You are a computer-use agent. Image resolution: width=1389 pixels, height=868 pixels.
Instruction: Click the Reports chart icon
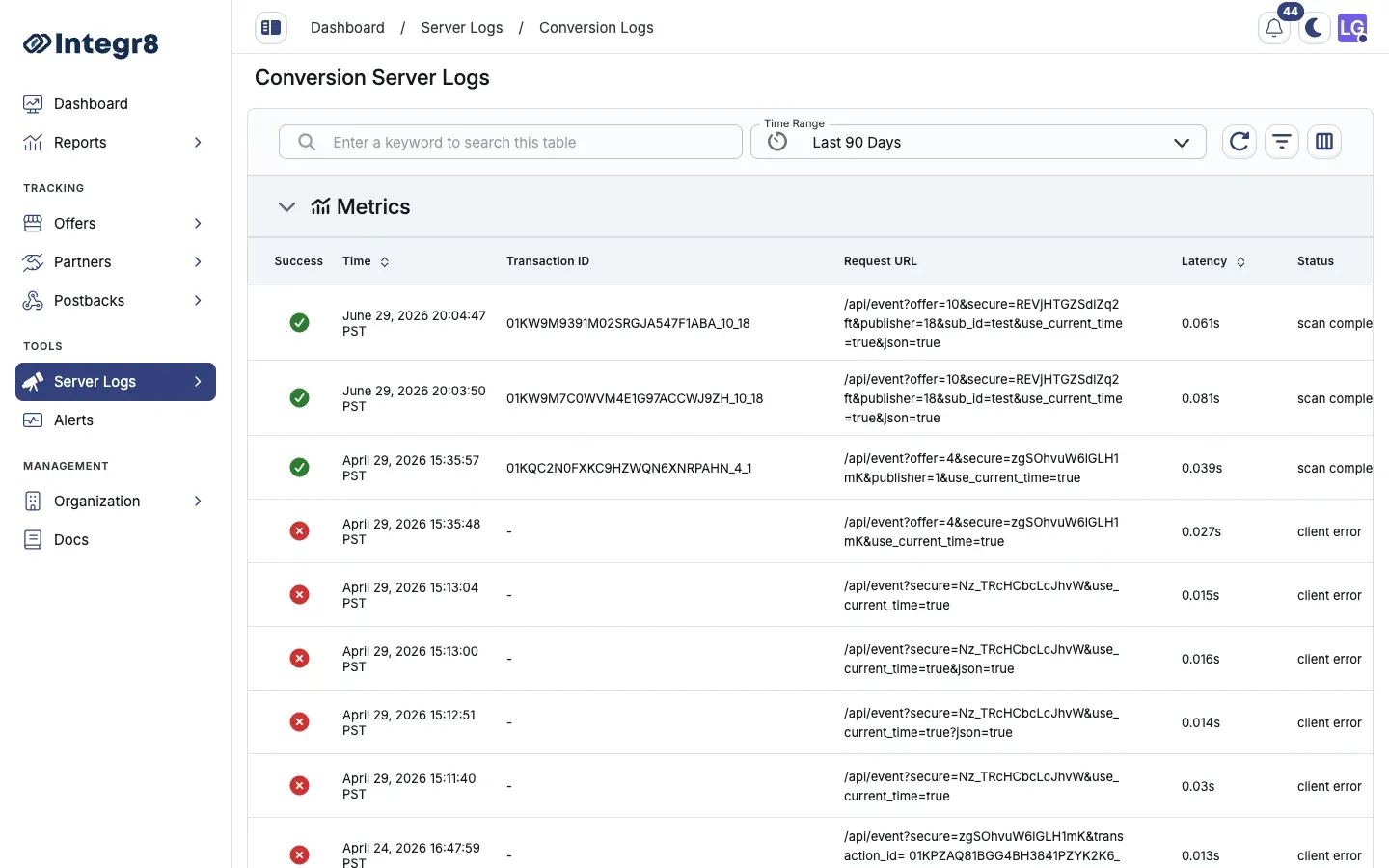click(33, 142)
